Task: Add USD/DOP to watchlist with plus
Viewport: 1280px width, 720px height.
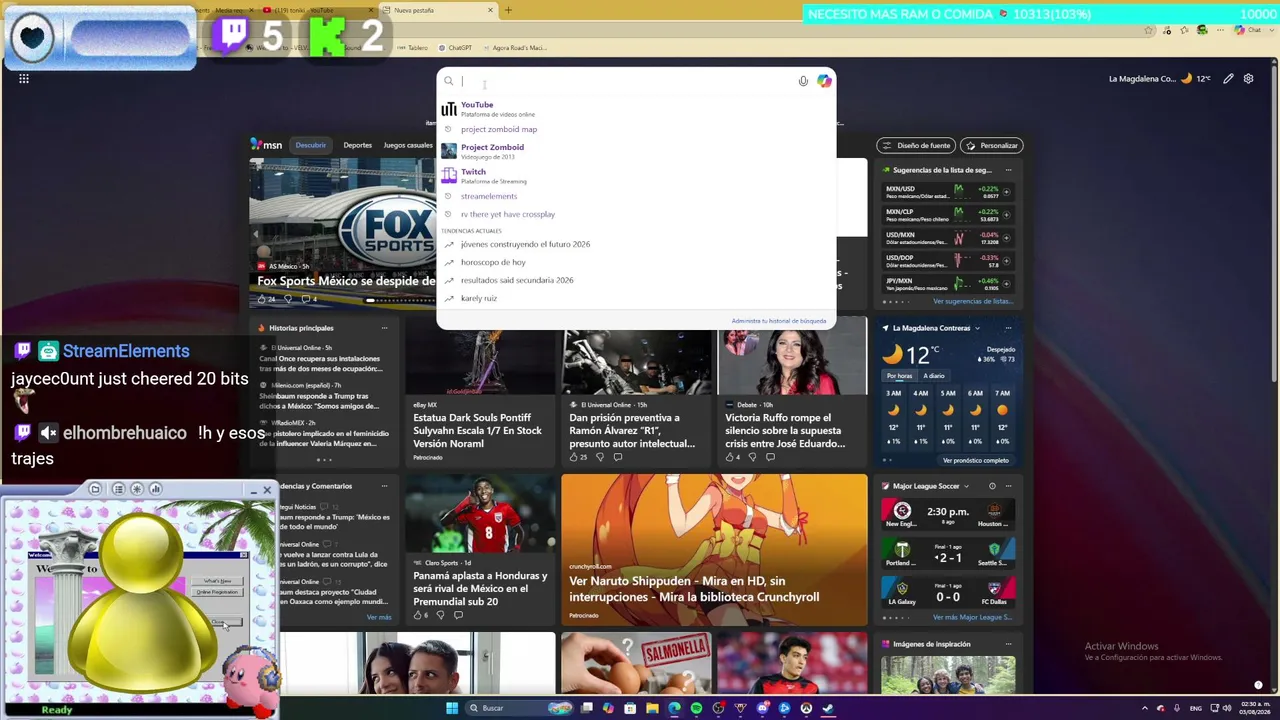Action: [x=1007, y=261]
